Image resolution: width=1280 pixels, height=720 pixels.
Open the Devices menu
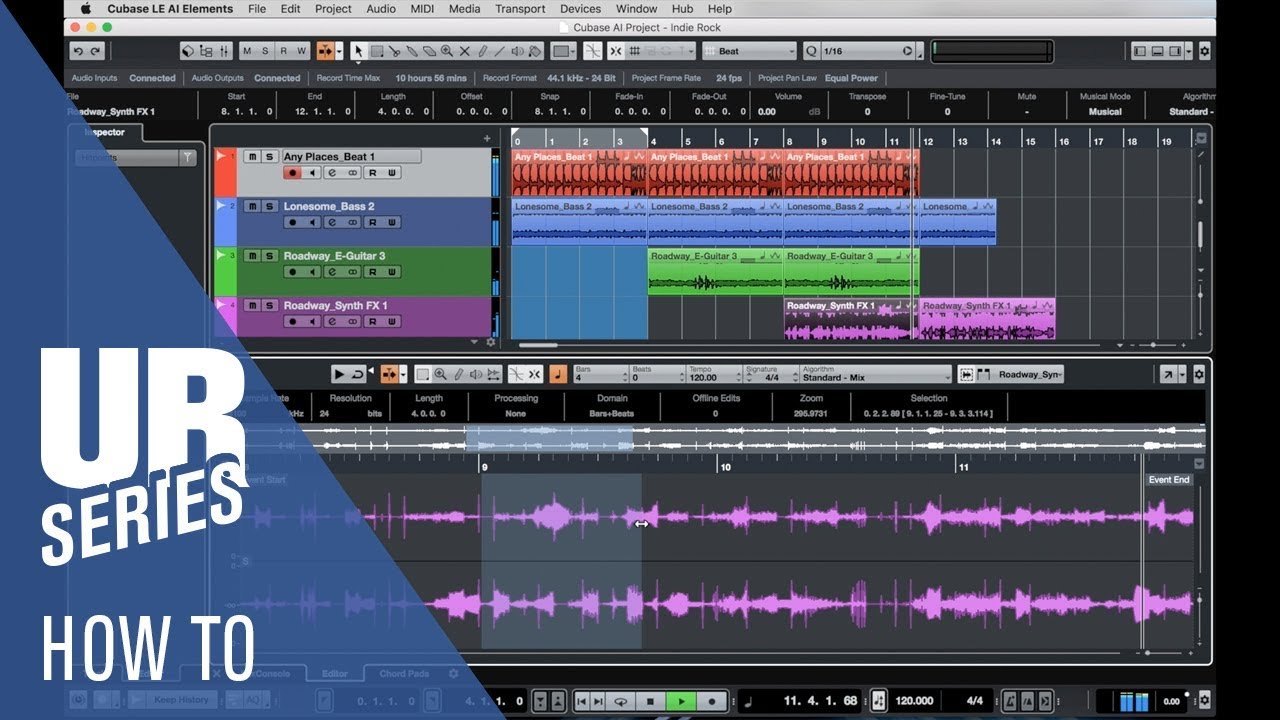tap(581, 9)
